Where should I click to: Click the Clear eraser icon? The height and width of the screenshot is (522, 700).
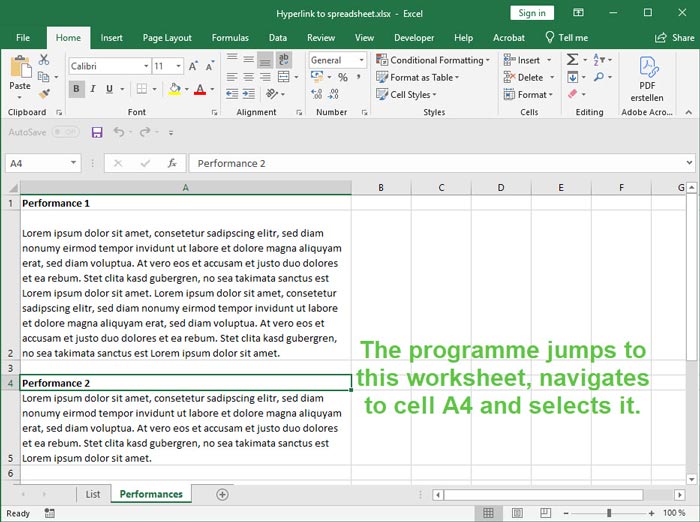(x=572, y=94)
